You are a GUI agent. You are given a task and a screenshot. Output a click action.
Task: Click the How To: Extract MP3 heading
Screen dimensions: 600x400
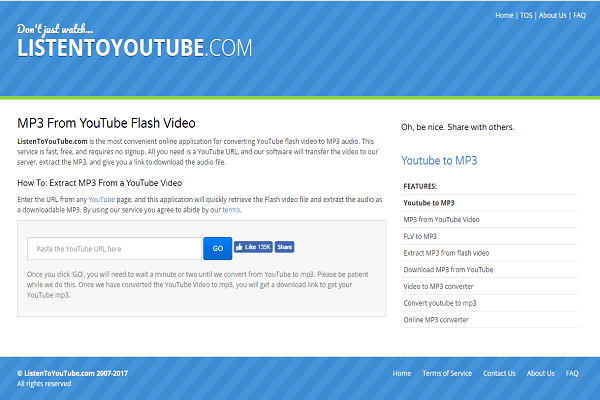click(99, 183)
